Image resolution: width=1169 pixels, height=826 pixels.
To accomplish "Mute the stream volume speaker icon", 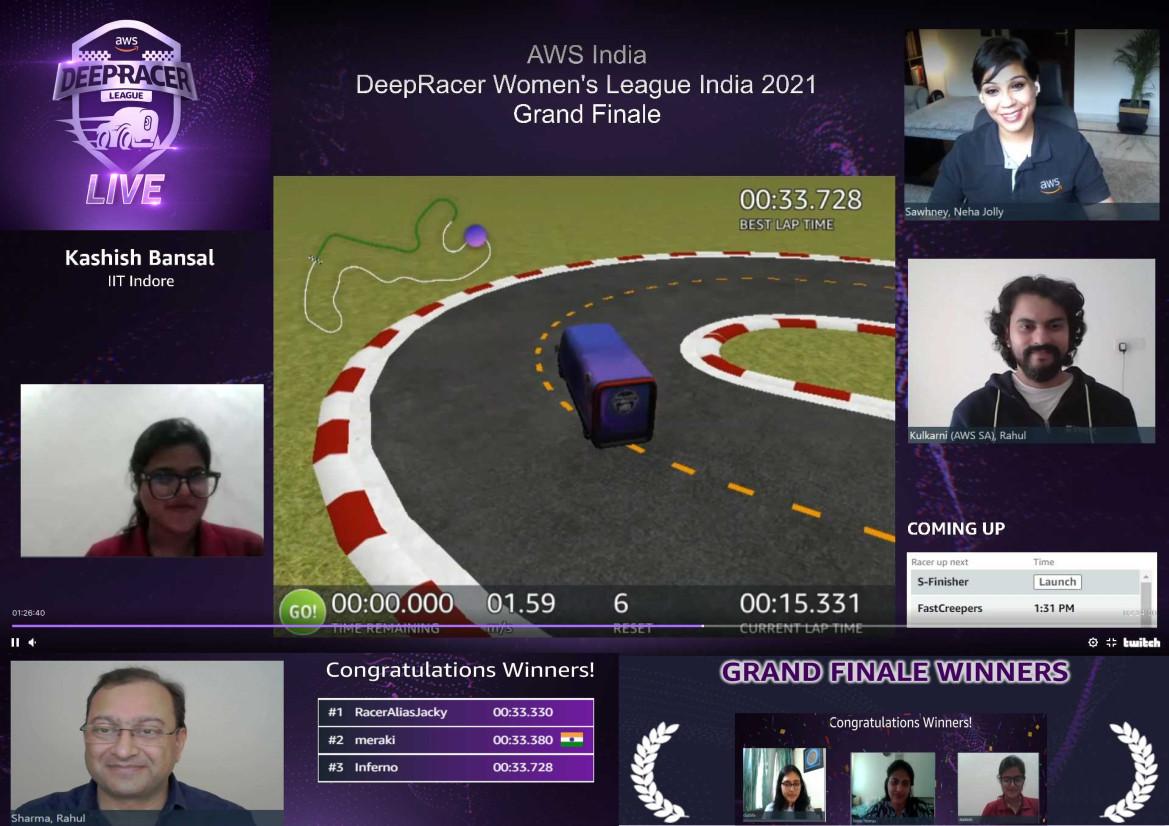I will tap(32, 642).
